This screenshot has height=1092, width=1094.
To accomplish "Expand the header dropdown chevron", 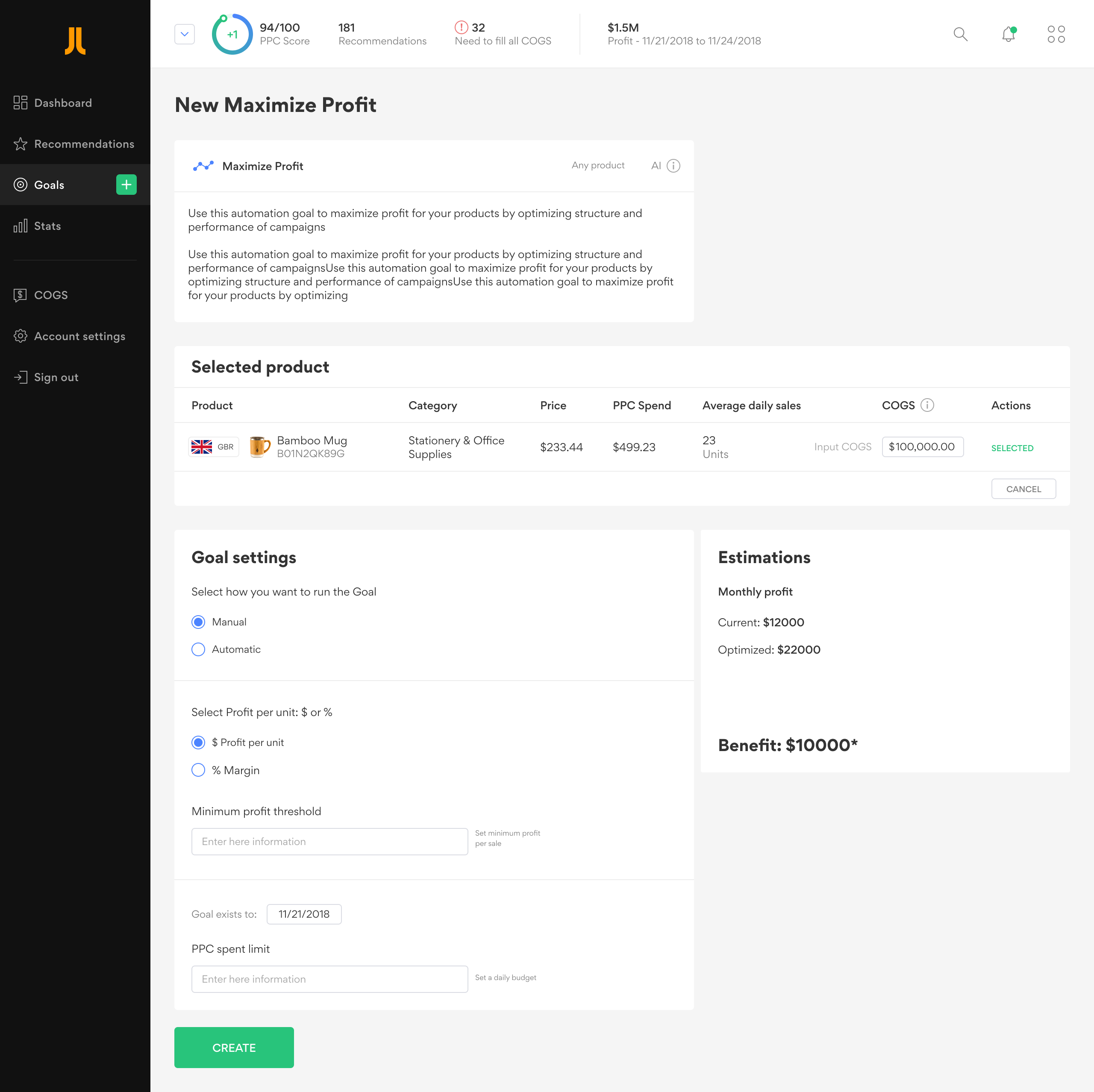I will tap(185, 34).
